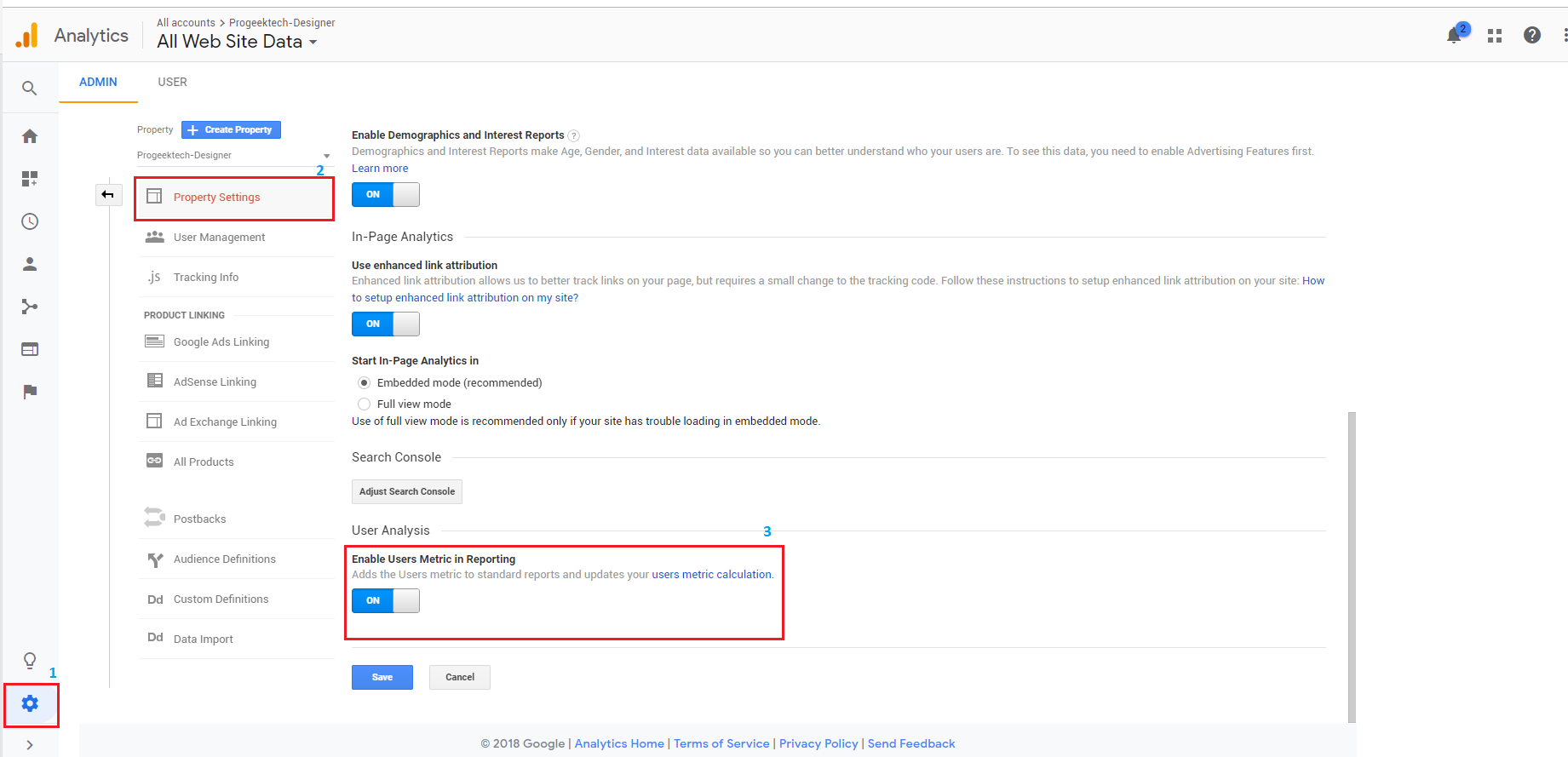
Task: Click the All Products link icon
Action: (x=154, y=460)
